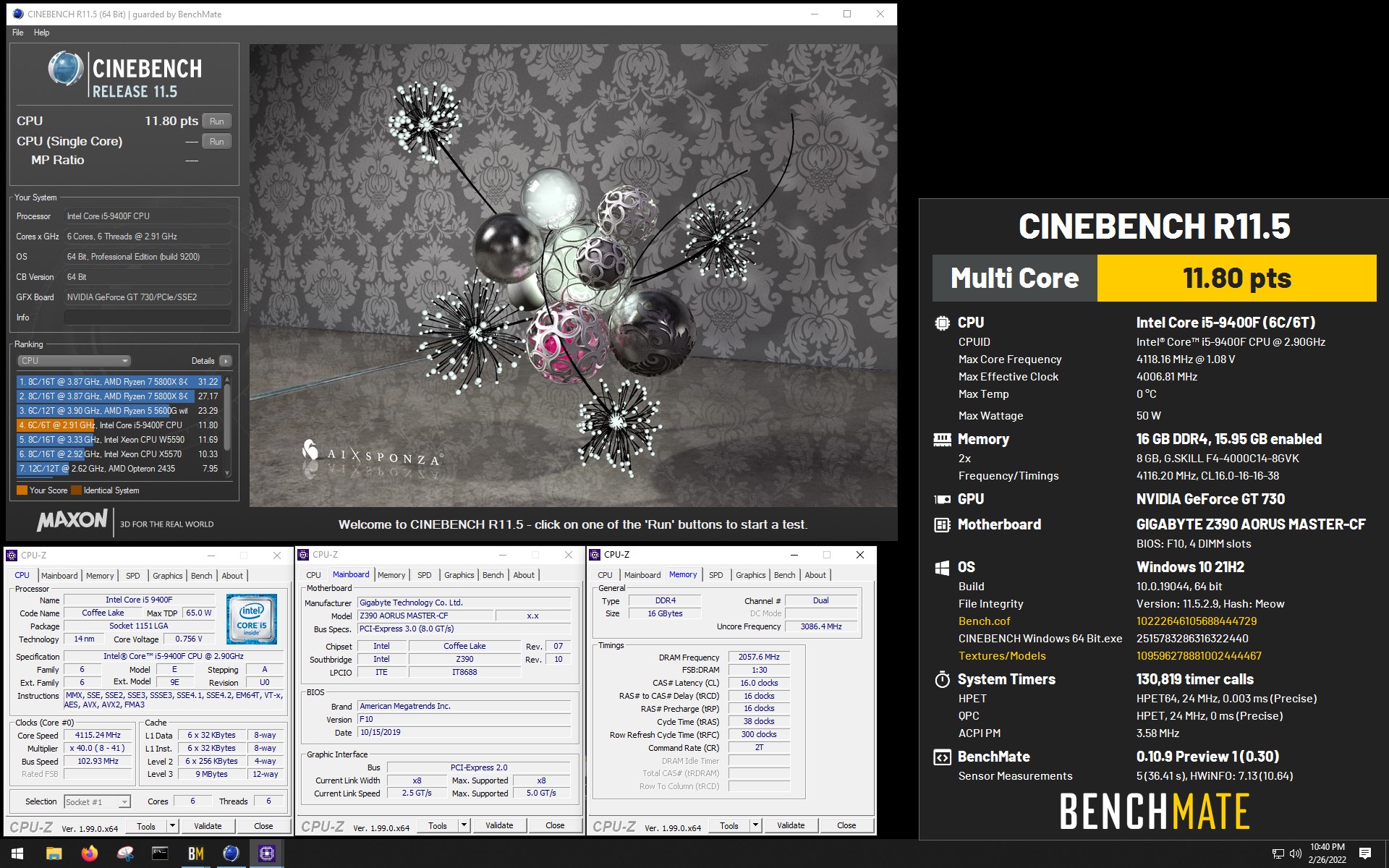
Task: Open the volume tray icon
Action: point(1296,854)
